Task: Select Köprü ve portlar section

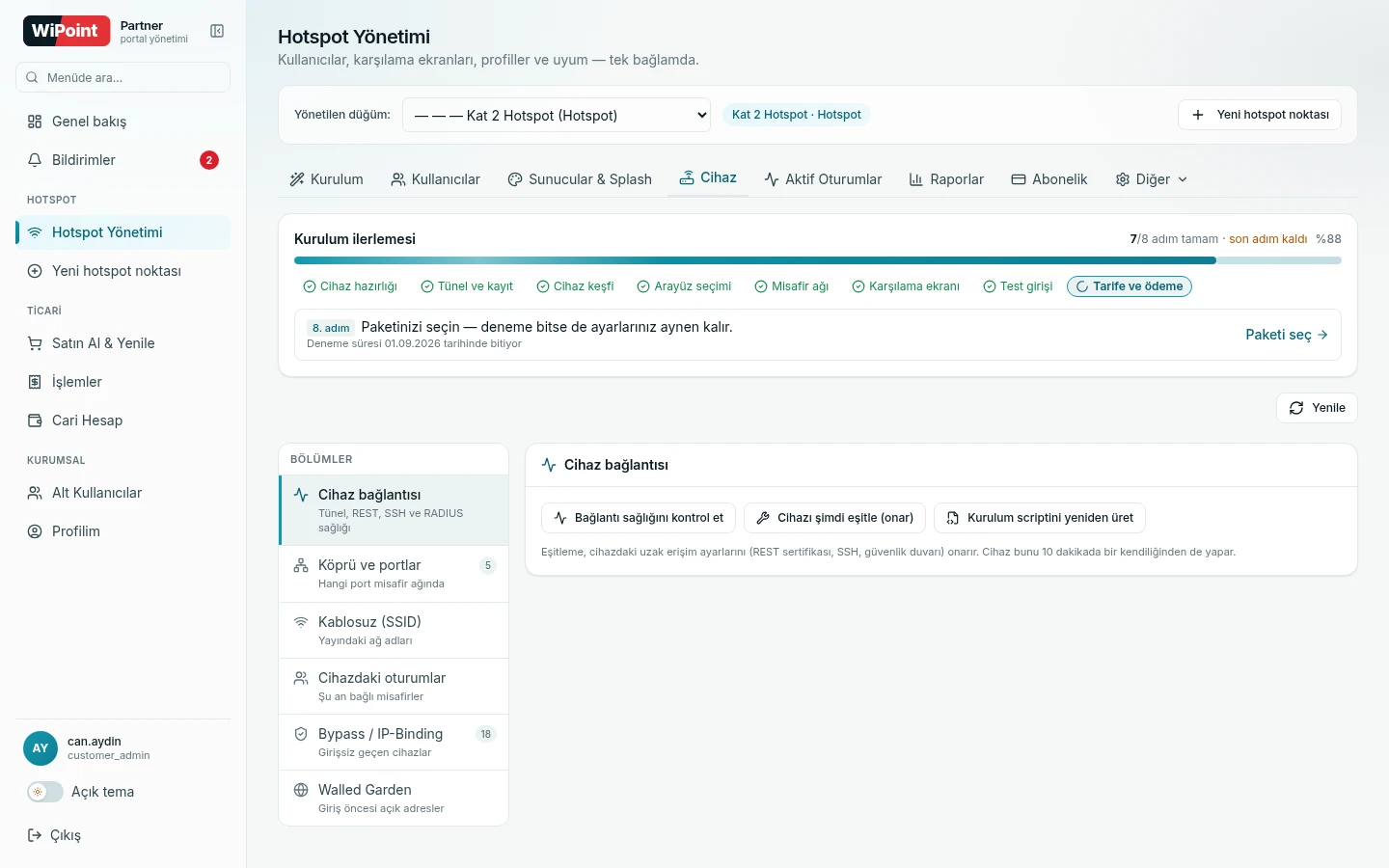Action: click(x=394, y=574)
